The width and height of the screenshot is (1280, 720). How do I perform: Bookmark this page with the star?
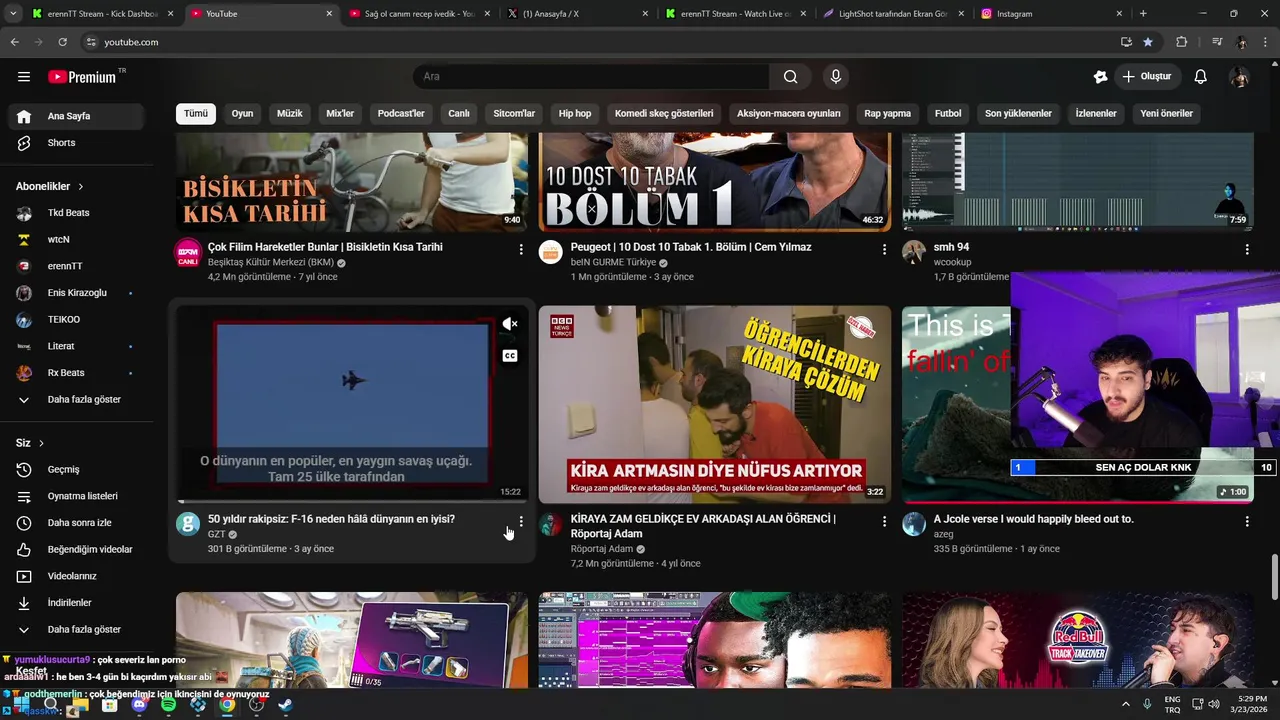(x=1148, y=42)
